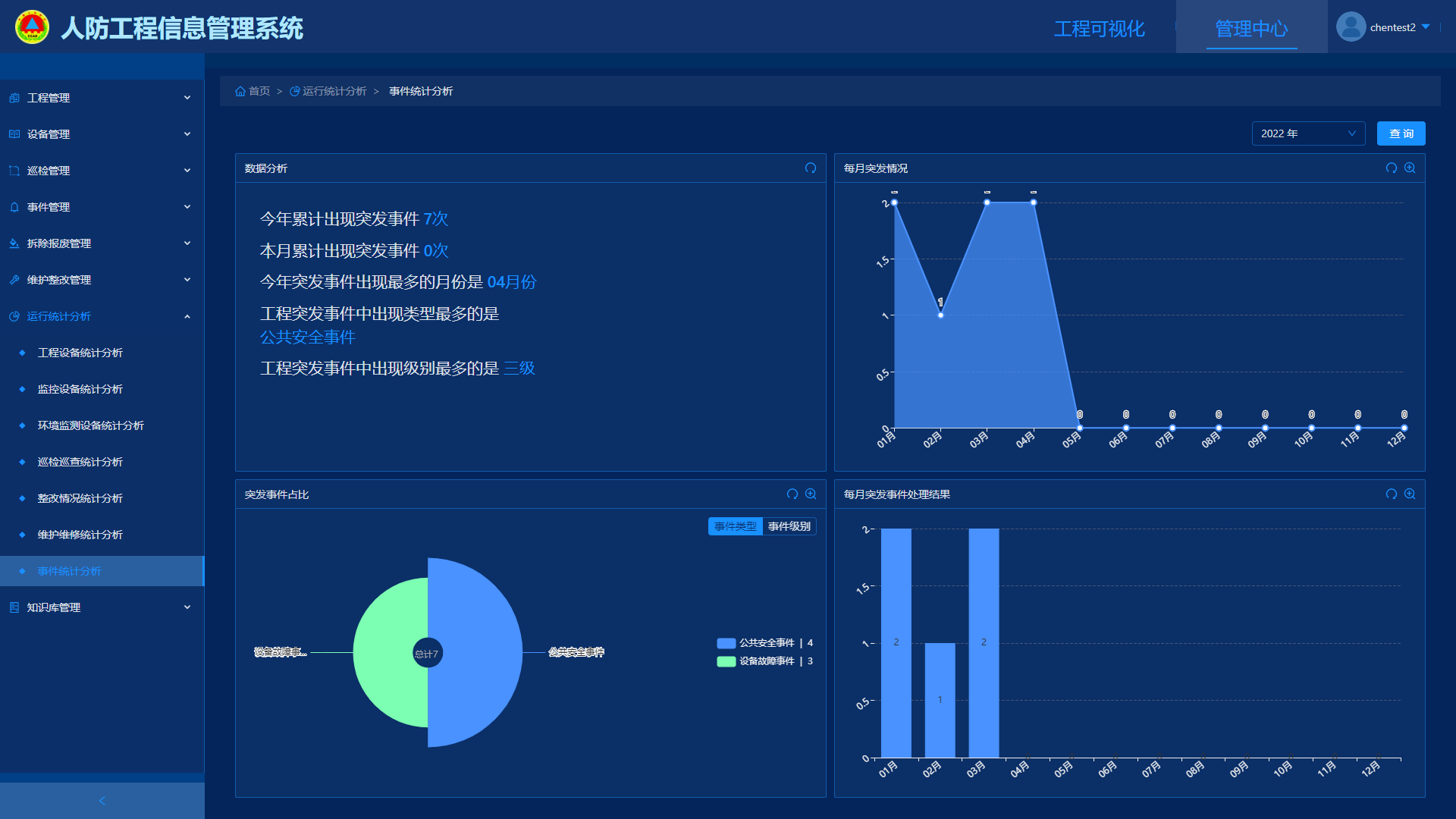
Task: Click 运行统计分析 breadcrumb link
Action: 334,92
